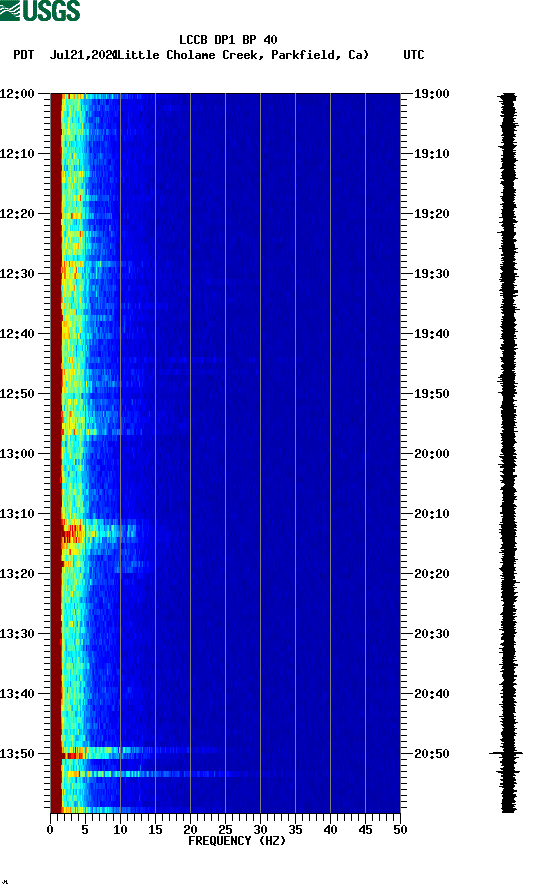The height and width of the screenshot is (893, 552).
Task: Click the 13:30 PDT time label
Action: click(17, 633)
